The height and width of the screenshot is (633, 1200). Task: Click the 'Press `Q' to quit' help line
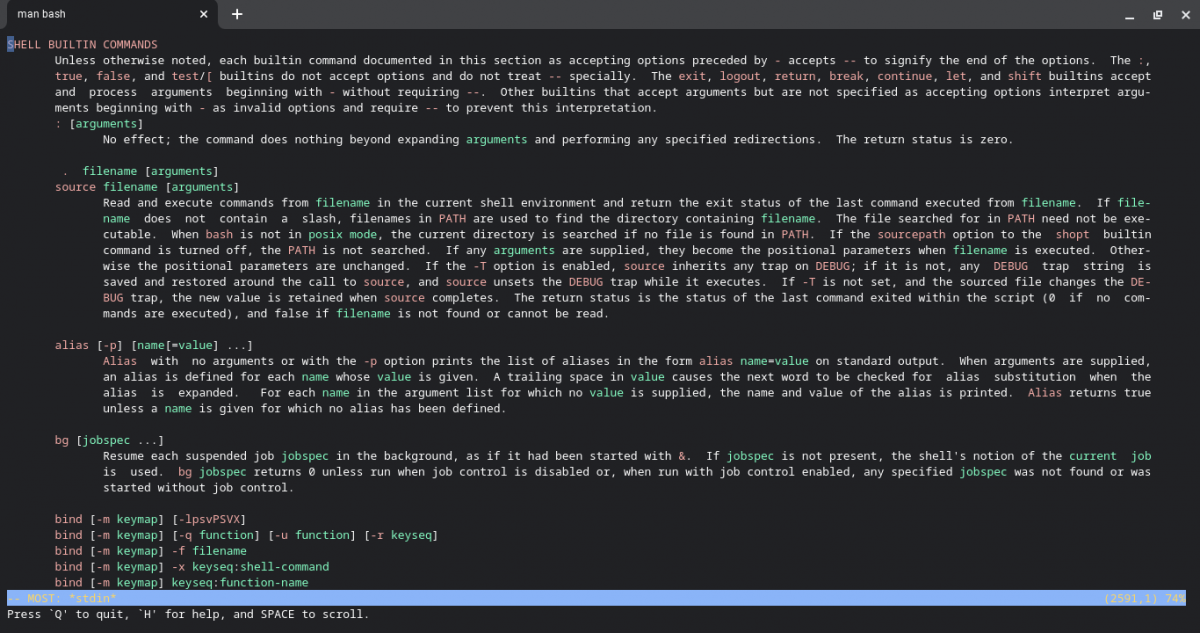pos(188,614)
